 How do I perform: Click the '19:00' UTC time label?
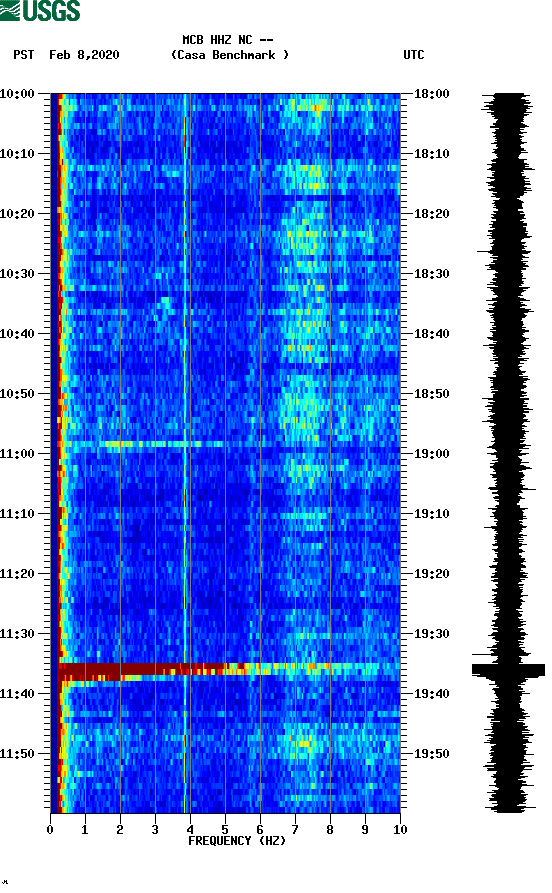tap(432, 454)
